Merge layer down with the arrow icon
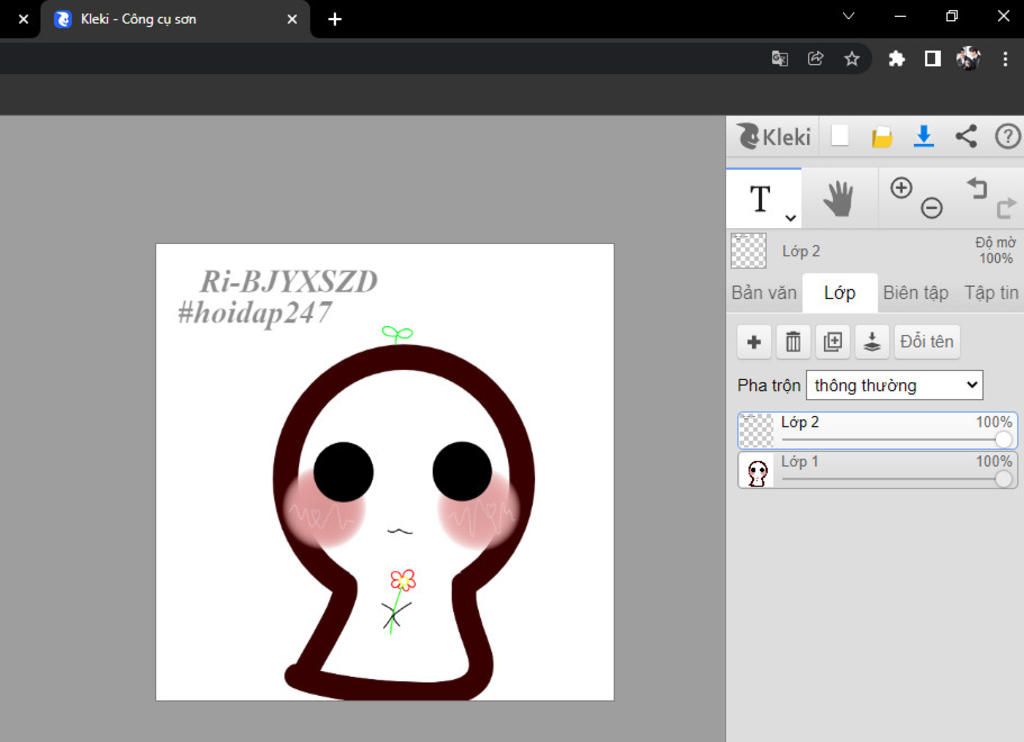 (x=872, y=342)
